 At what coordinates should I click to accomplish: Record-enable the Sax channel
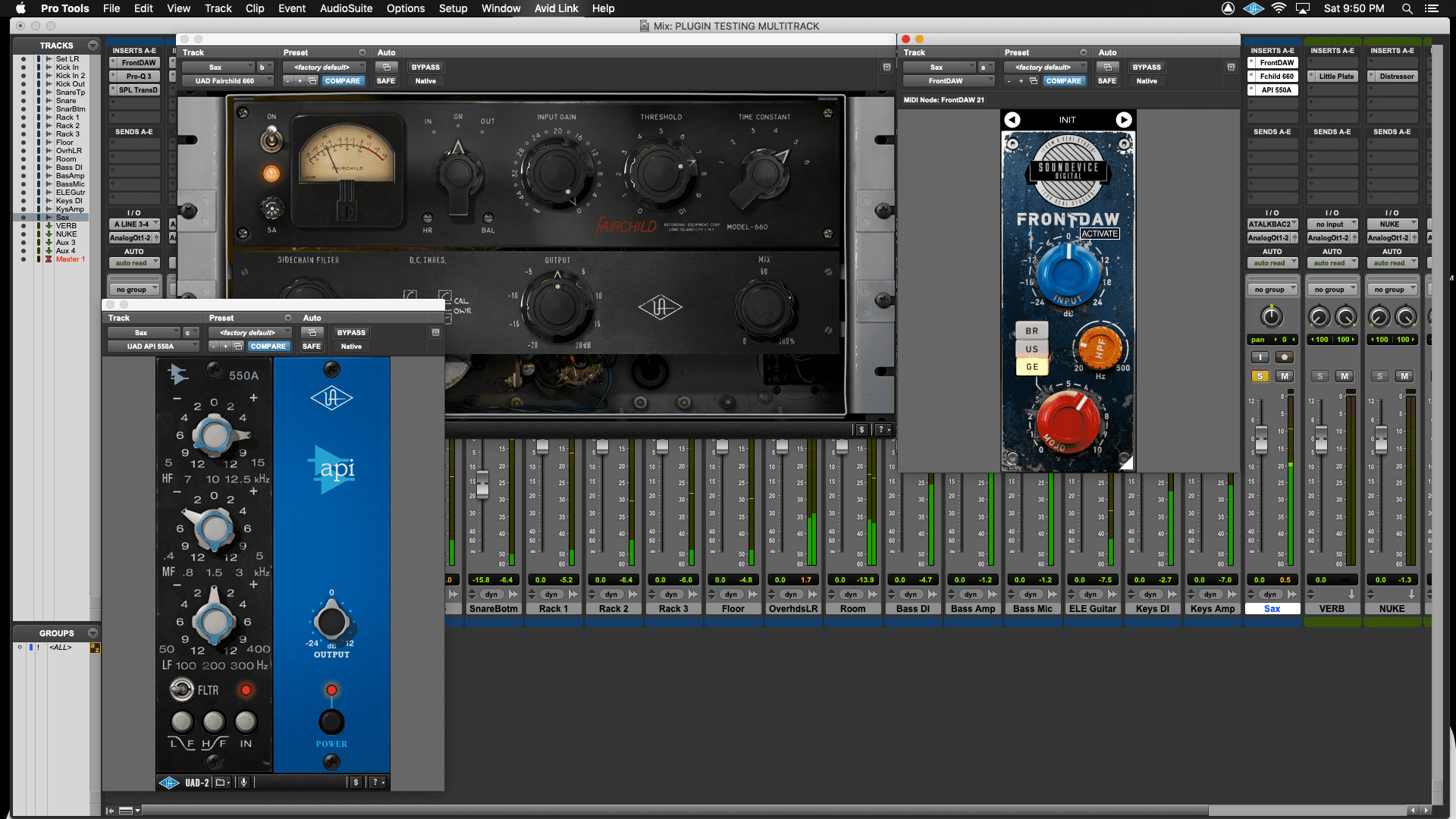coord(1285,357)
